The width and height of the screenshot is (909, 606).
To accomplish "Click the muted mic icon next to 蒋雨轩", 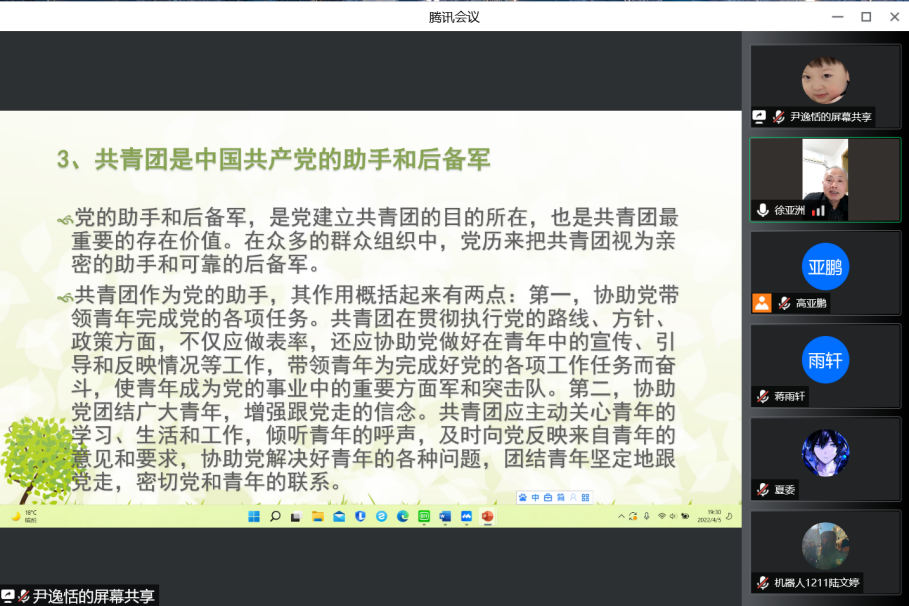I will point(763,396).
